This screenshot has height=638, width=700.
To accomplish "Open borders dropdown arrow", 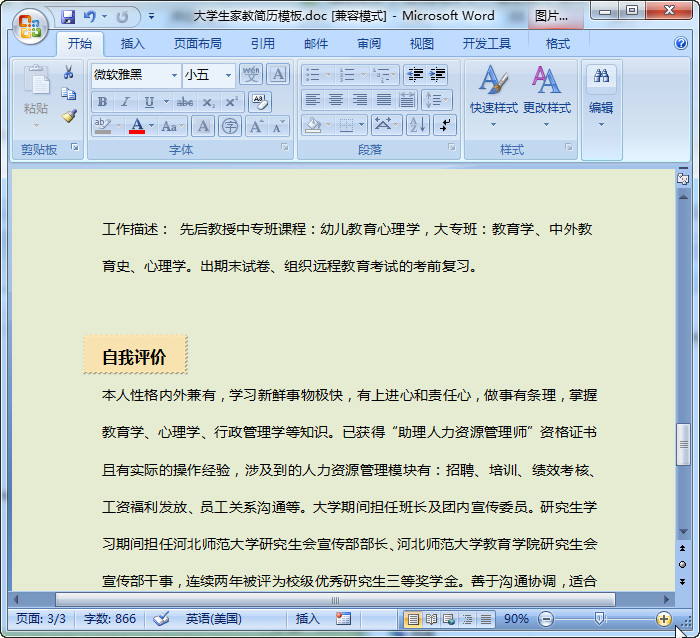I will (362, 125).
